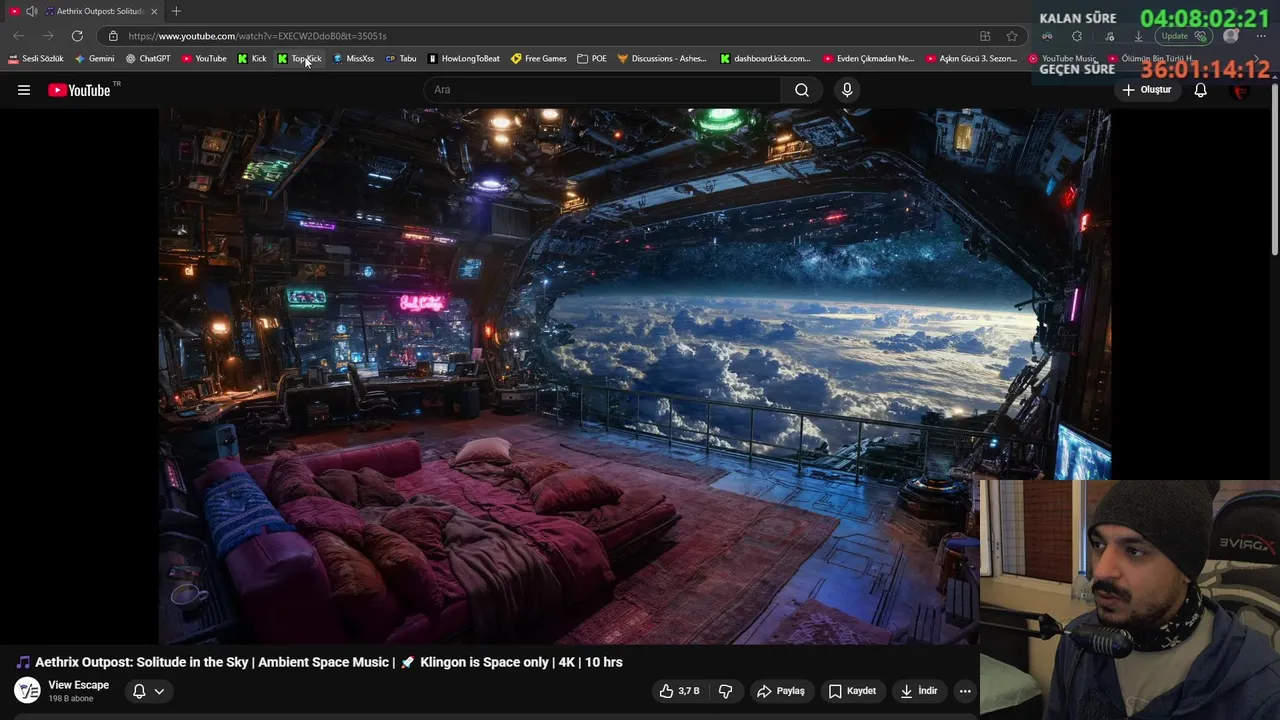
Task: Open the YouTube guide hamburger menu
Action: [x=24, y=90]
